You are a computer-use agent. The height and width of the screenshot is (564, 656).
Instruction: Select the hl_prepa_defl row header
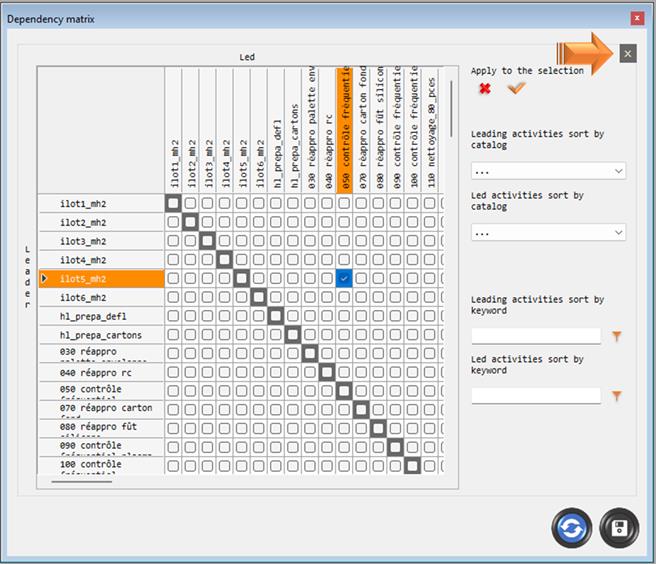tap(101, 316)
